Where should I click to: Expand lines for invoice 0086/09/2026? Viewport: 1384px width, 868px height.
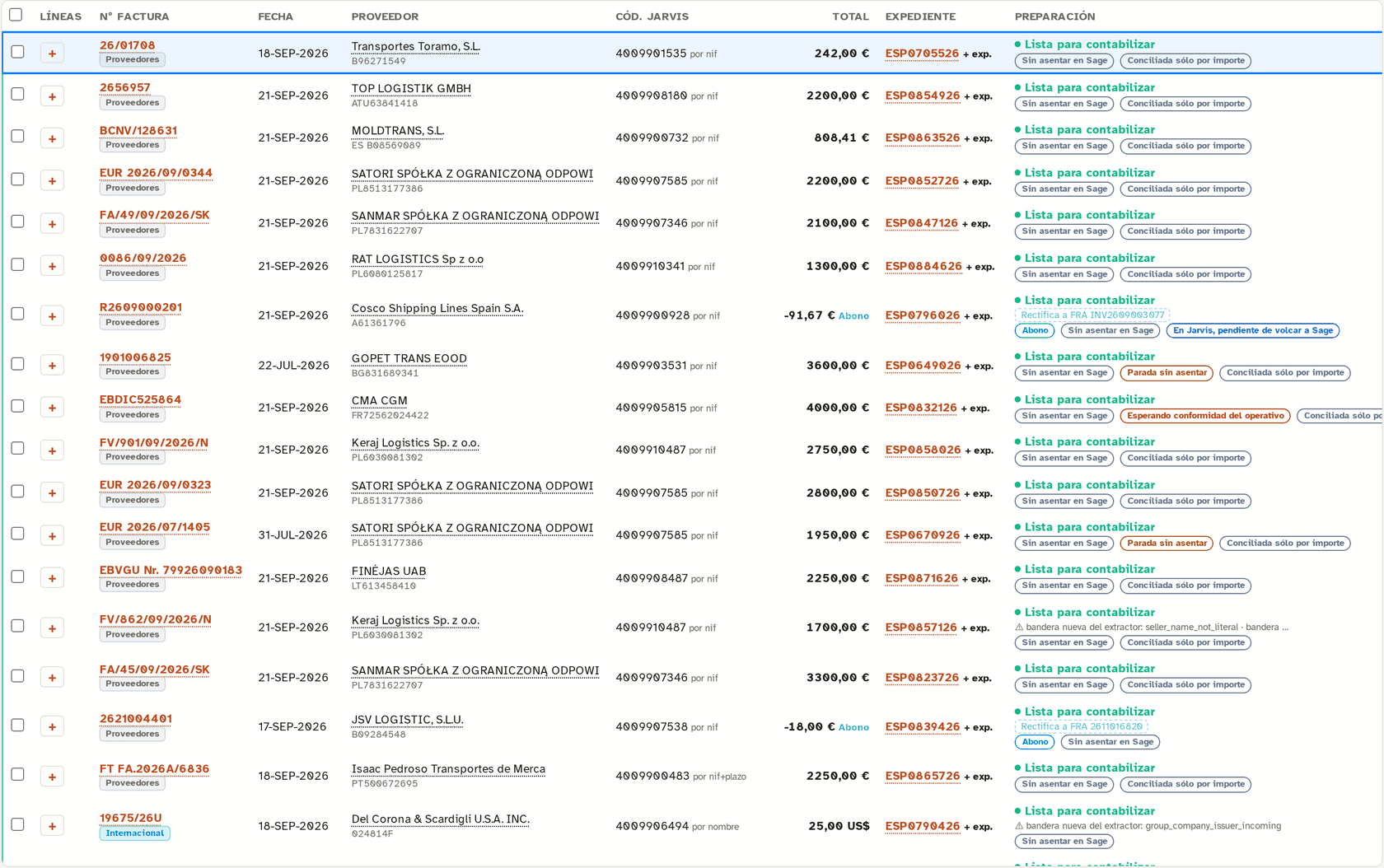52,266
